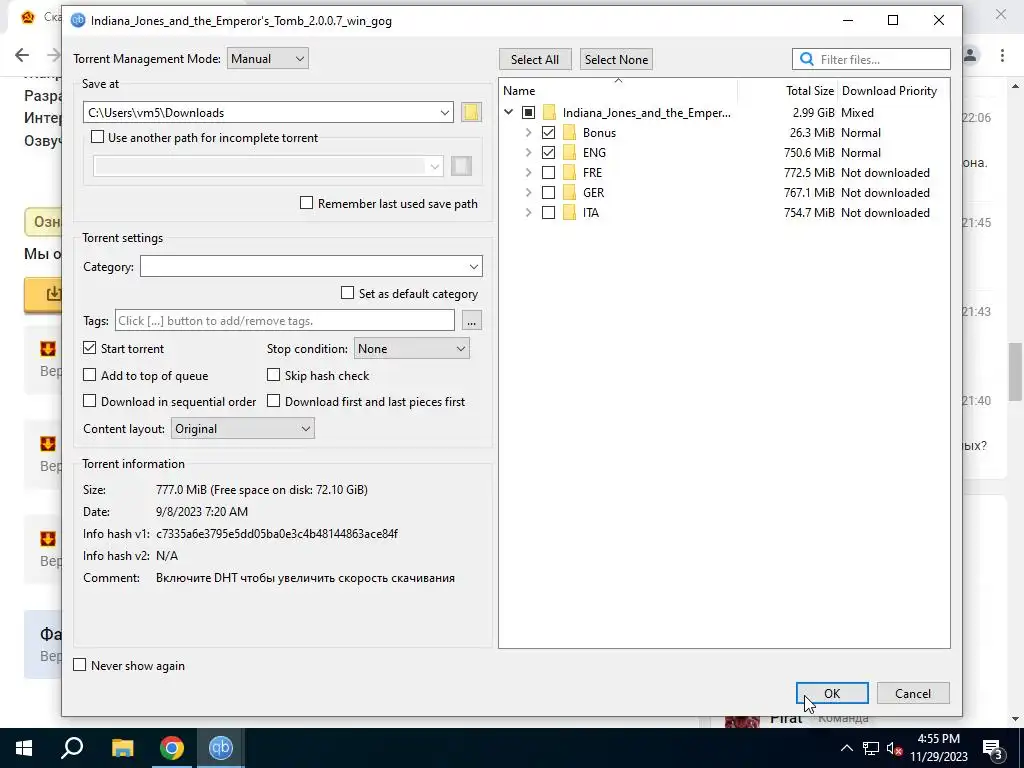This screenshot has height=768, width=1024.
Task: Enable Skip hash check
Action: coord(274,375)
